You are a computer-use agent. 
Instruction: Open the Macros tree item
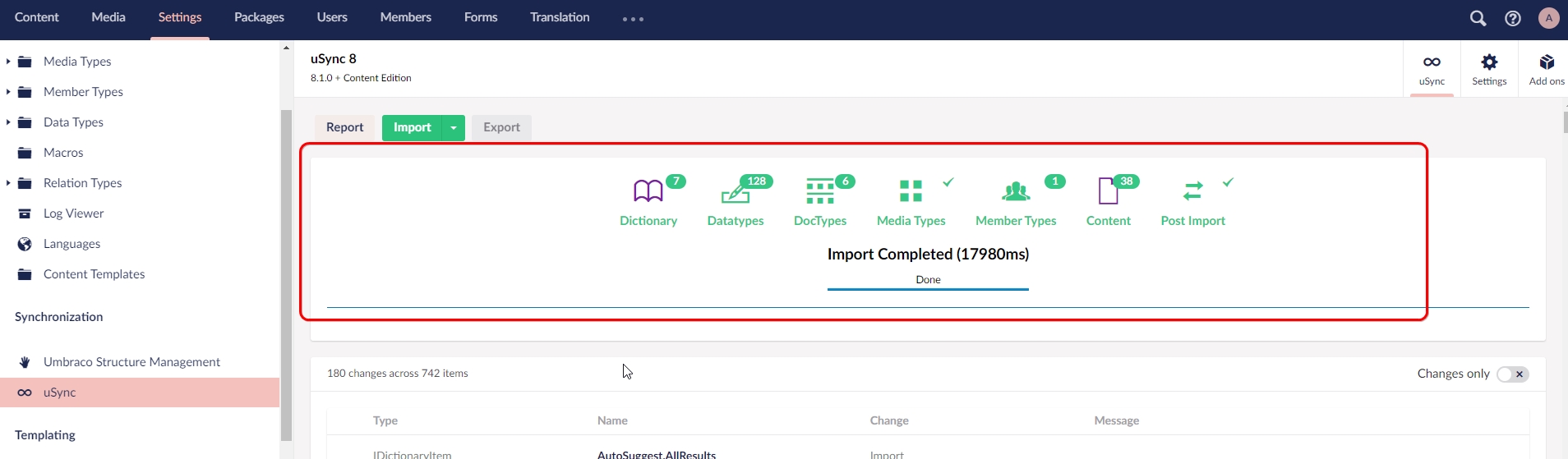click(x=63, y=153)
